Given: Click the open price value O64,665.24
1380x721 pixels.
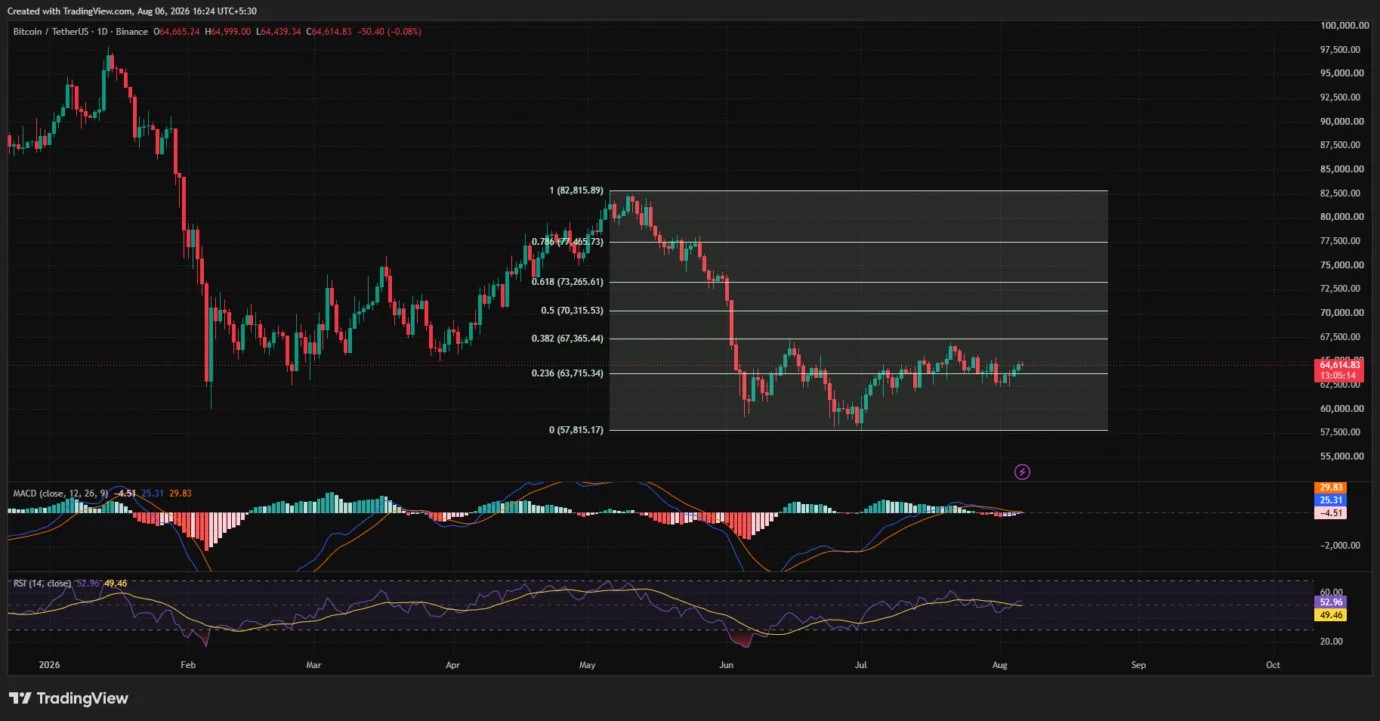Looking at the screenshot, I should pos(178,32).
